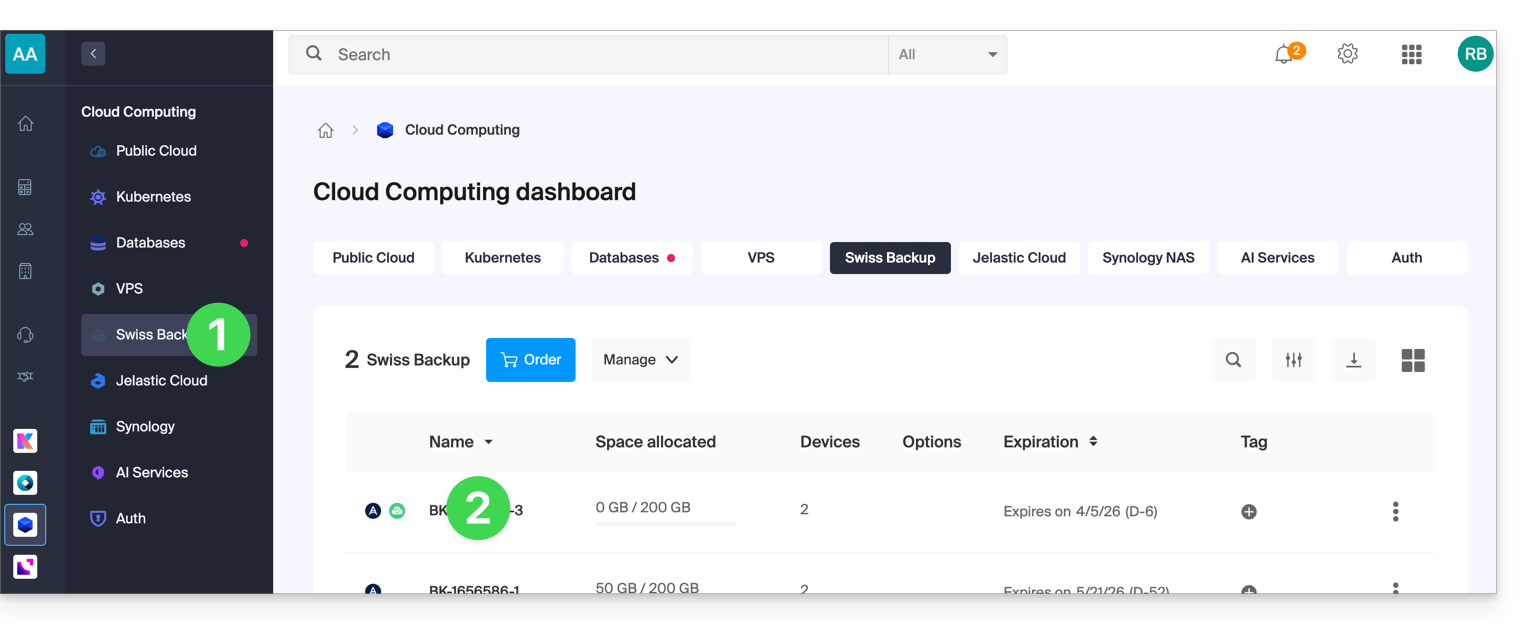Open more actions for first backup row
Screen dimensions: 1527x624
tap(1395, 512)
